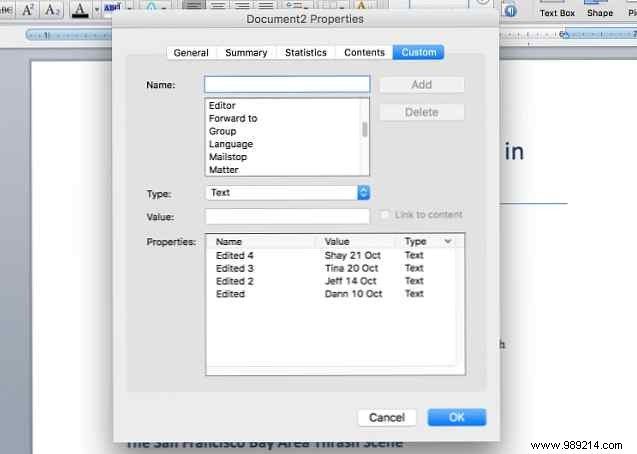The height and width of the screenshot is (454, 637).
Task: Click the Jeff 14 Oct value
Action: pos(351,281)
